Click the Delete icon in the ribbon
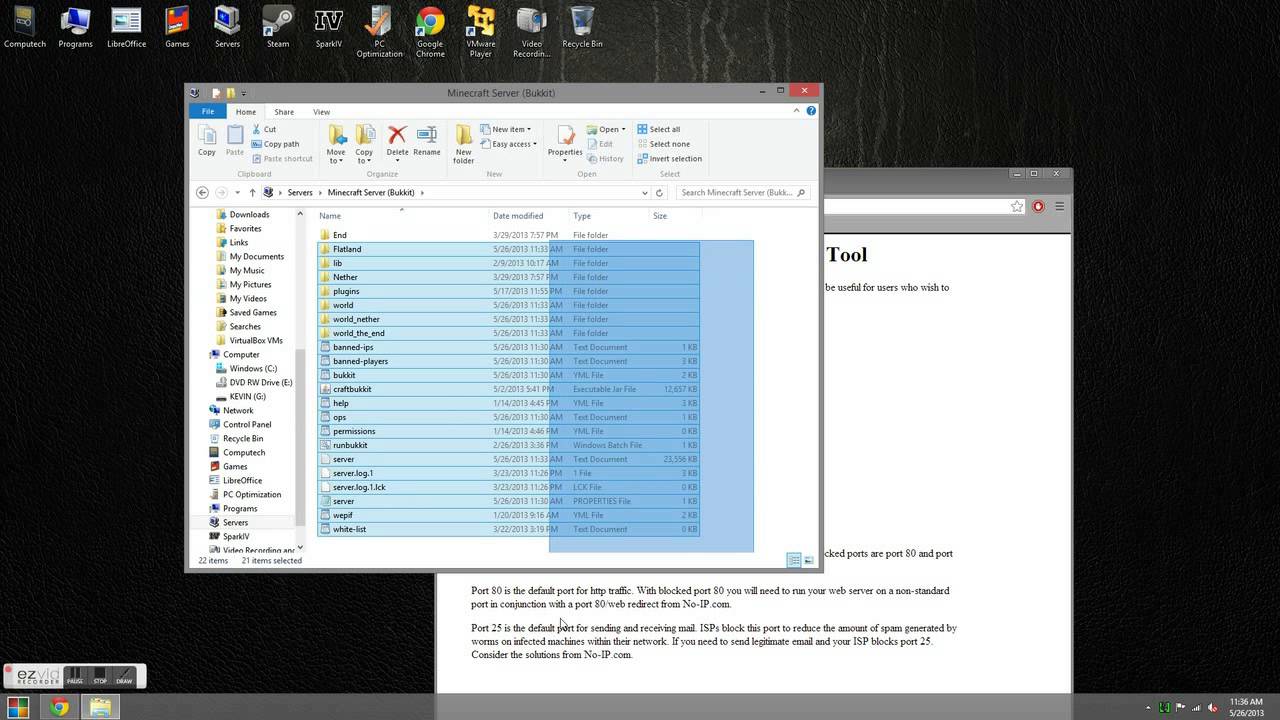Screen dimensions: 1280x720 [x=397, y=140]
